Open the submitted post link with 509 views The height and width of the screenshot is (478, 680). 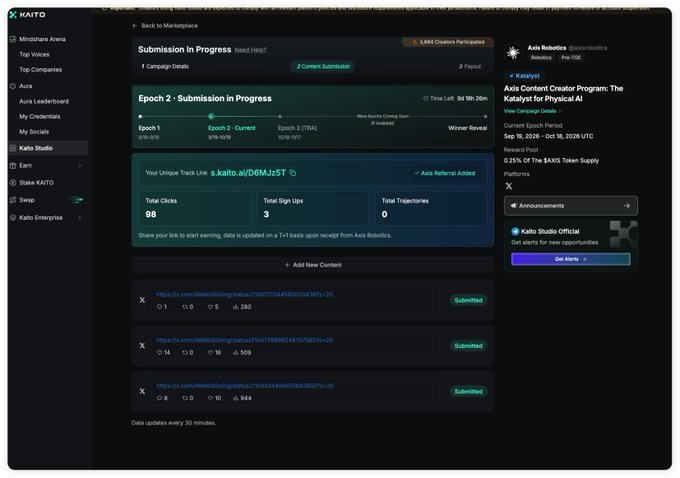point(245,340)
